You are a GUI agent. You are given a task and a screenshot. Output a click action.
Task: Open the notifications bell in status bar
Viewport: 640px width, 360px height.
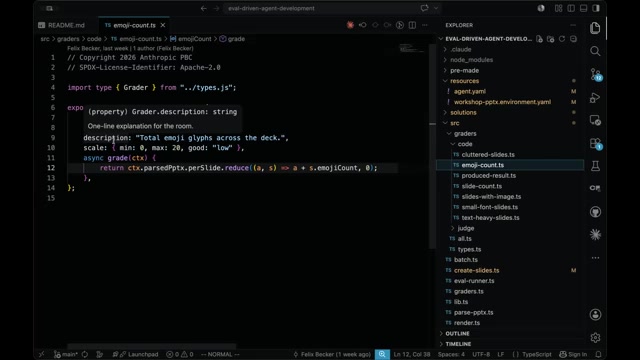point(598,354)
